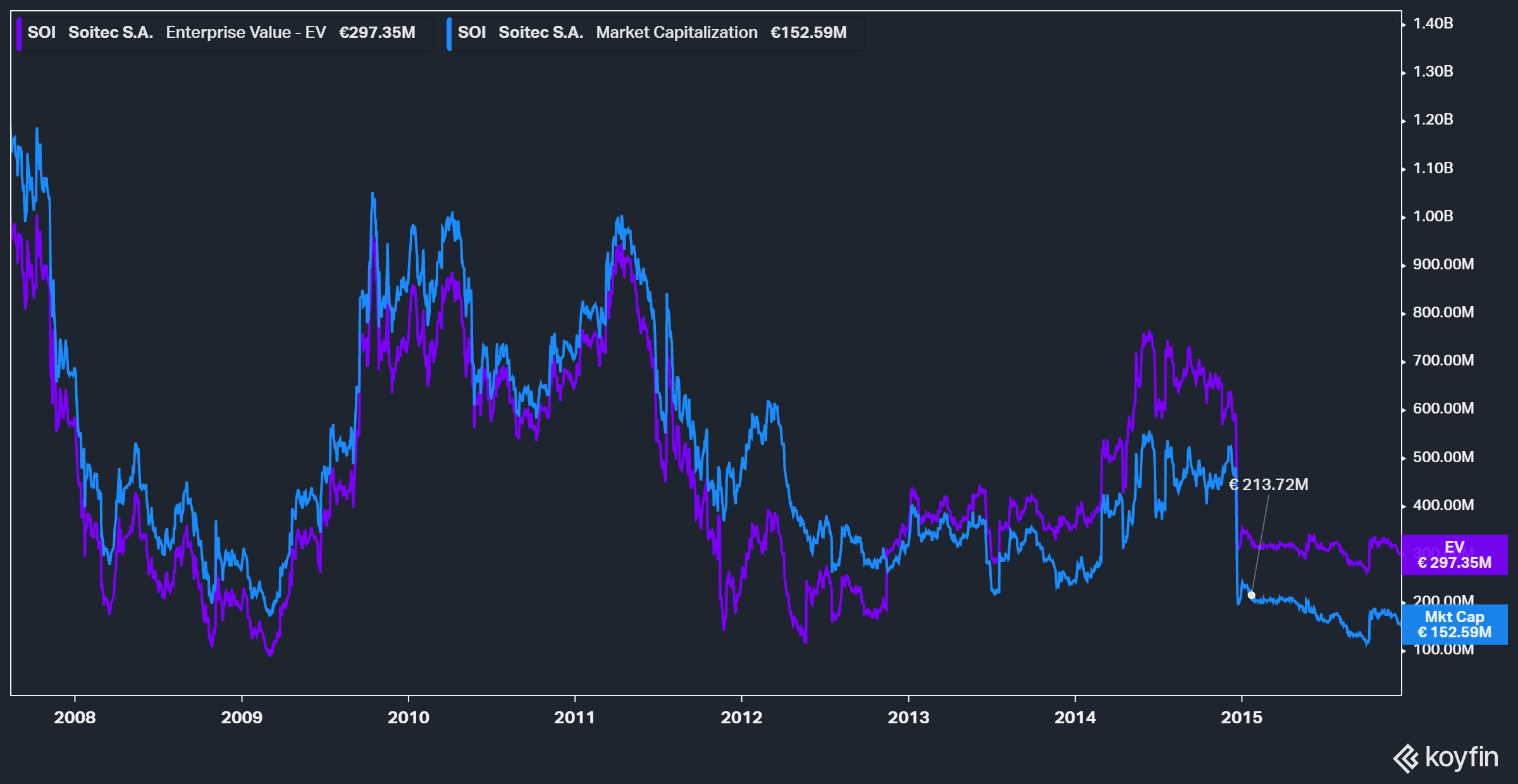Click the purple EV €297.35M axis tag
The image size is (1518, 784).
tap(1454, 555)
